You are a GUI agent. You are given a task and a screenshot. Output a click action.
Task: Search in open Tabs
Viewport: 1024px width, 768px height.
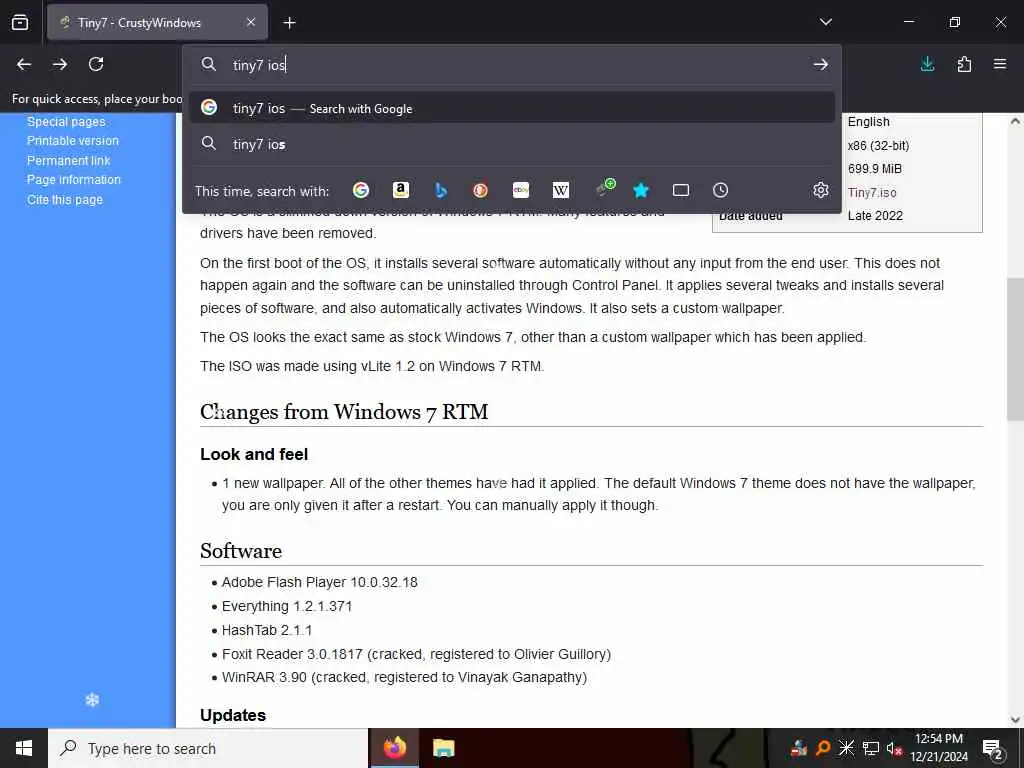coord(680,190)
